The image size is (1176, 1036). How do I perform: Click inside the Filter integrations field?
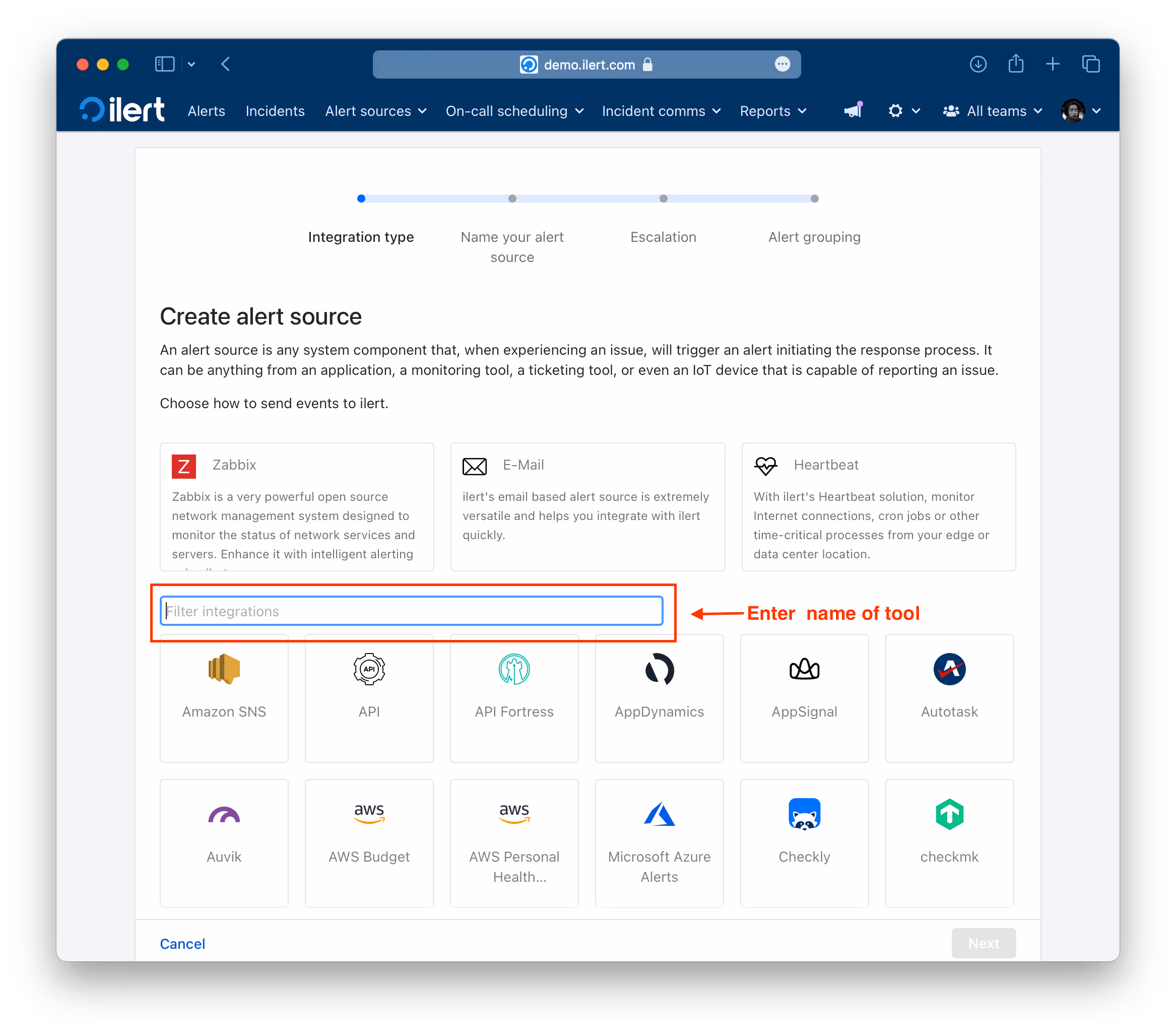(x=411, y=611)
